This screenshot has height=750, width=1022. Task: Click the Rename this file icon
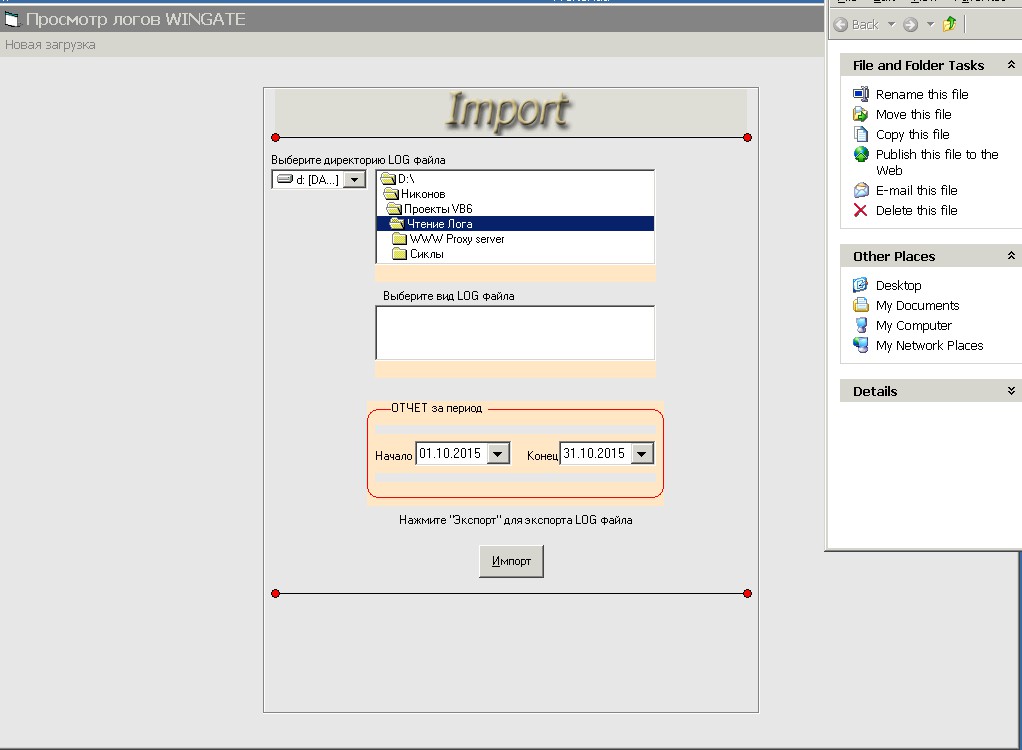(861, 94)
